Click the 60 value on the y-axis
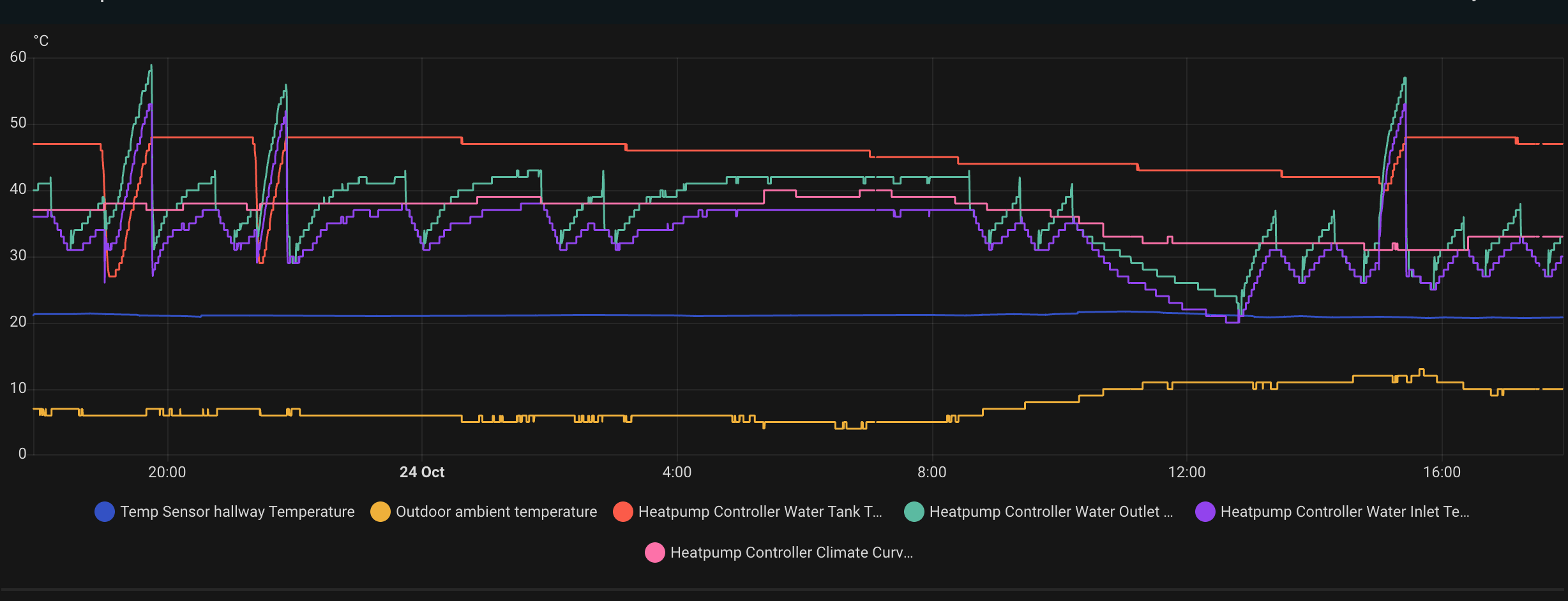 [x=18, y=57]
